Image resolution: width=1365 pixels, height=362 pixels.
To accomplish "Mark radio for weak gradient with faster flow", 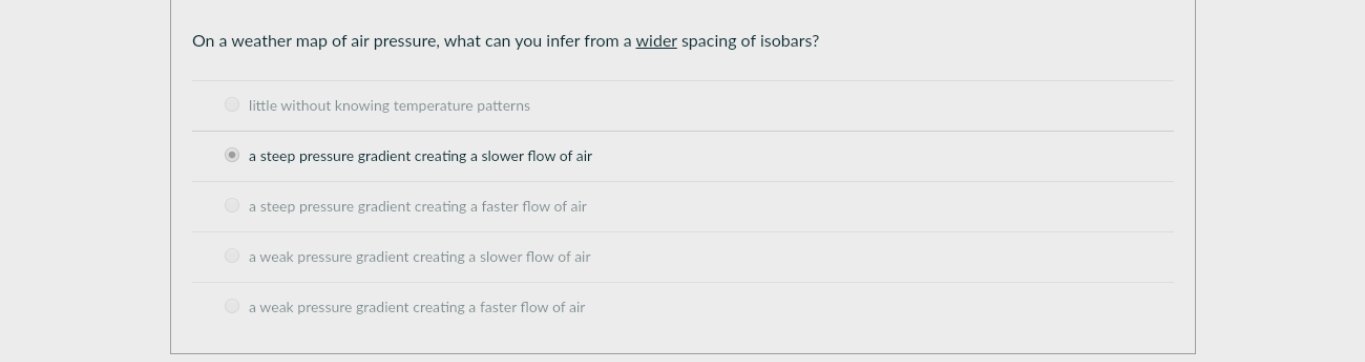I will tap(232, 306).
